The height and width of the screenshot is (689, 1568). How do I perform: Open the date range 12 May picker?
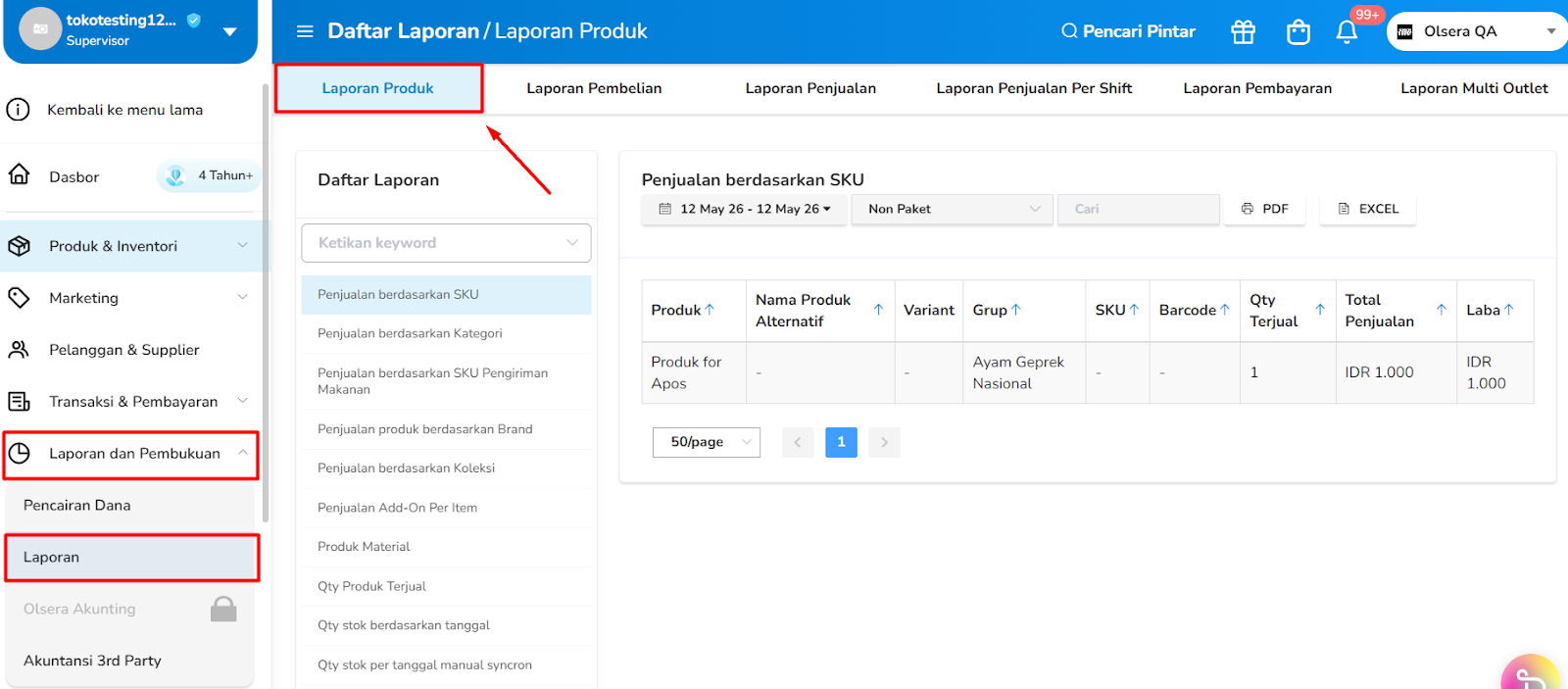744,209
